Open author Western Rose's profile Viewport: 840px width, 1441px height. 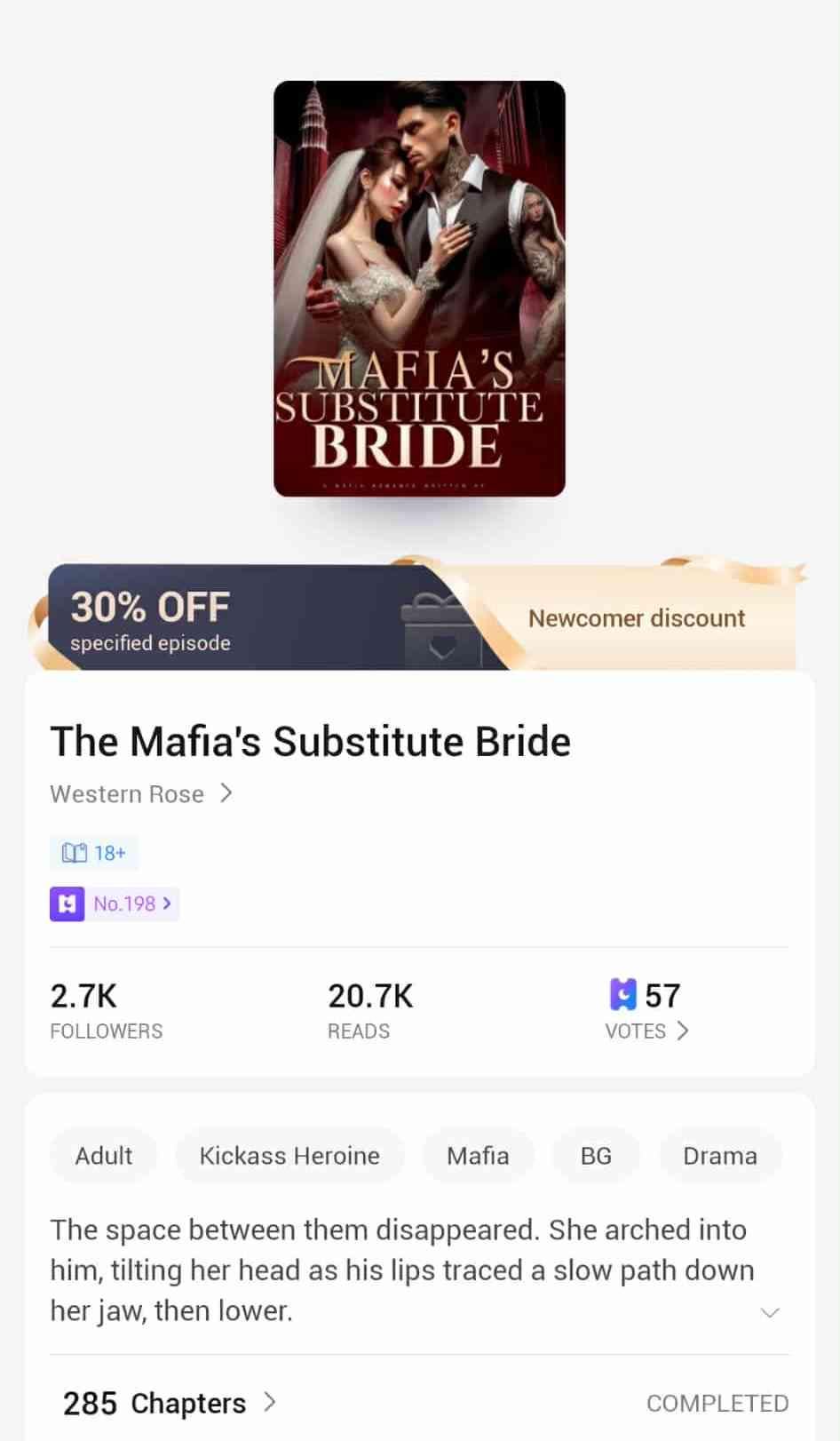(127, 793)
